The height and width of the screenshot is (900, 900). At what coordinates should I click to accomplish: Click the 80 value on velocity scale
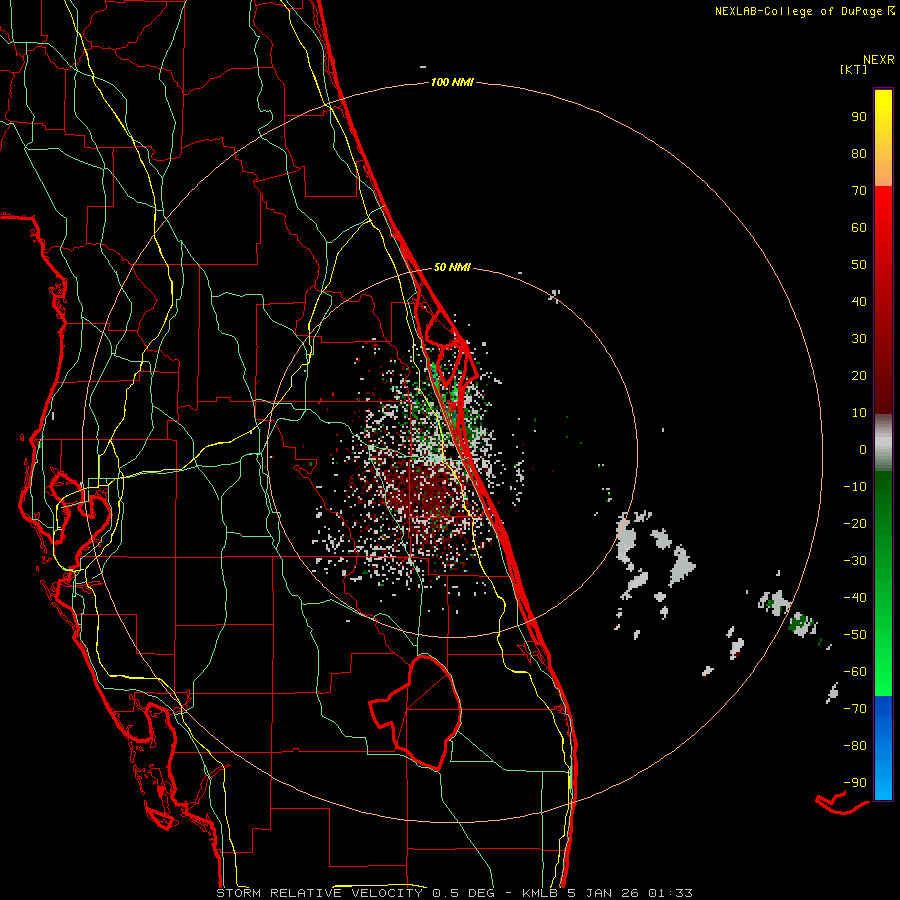pos(859,154)
